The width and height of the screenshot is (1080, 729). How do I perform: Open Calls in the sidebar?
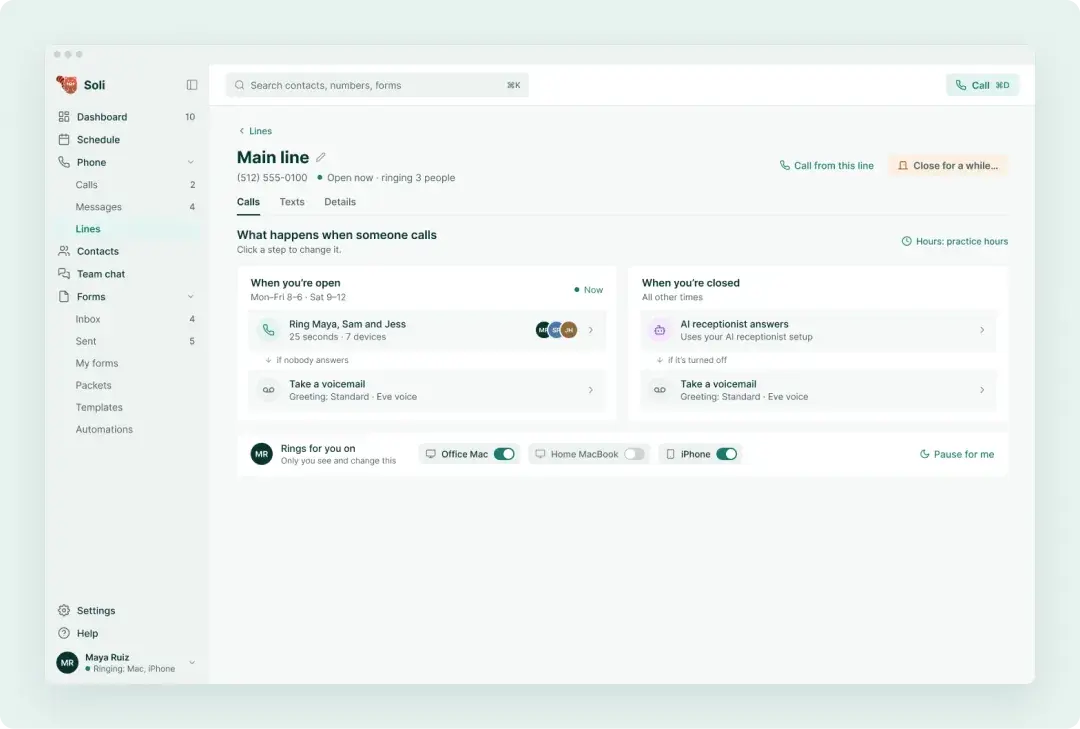pyautogui.click(x=129, y=185)
